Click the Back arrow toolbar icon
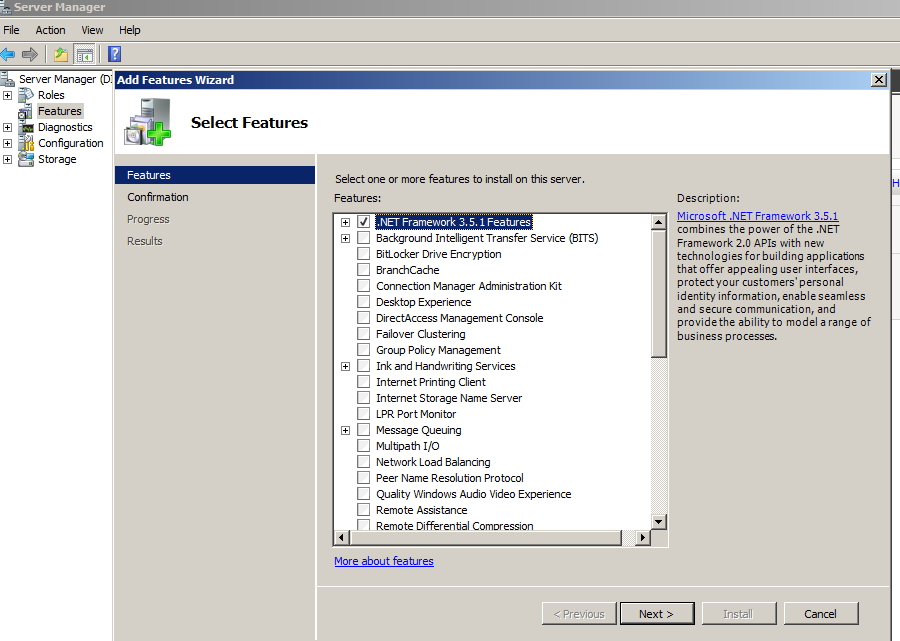900x641 pixels. pyautogui.click(x=8, y=54)
